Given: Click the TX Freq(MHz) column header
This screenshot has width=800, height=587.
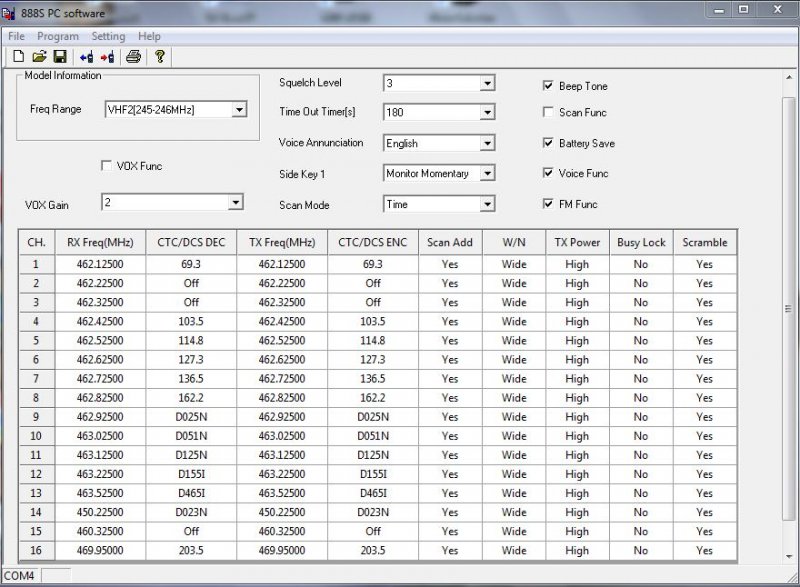Looking at the screenshot, I should tap(282, 243).
